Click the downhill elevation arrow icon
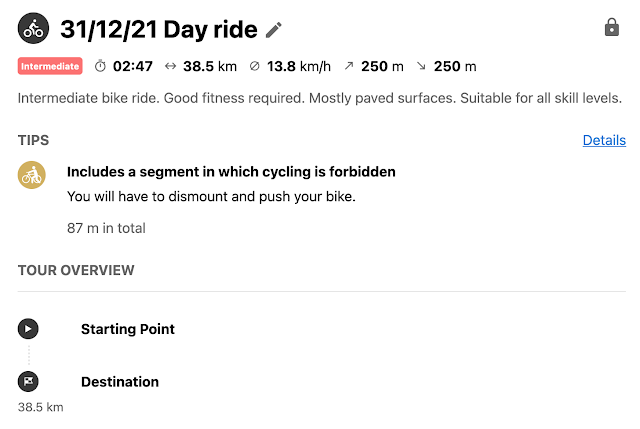Image resolution: width=640 pixels, height=429 pixels. [420, 67]
